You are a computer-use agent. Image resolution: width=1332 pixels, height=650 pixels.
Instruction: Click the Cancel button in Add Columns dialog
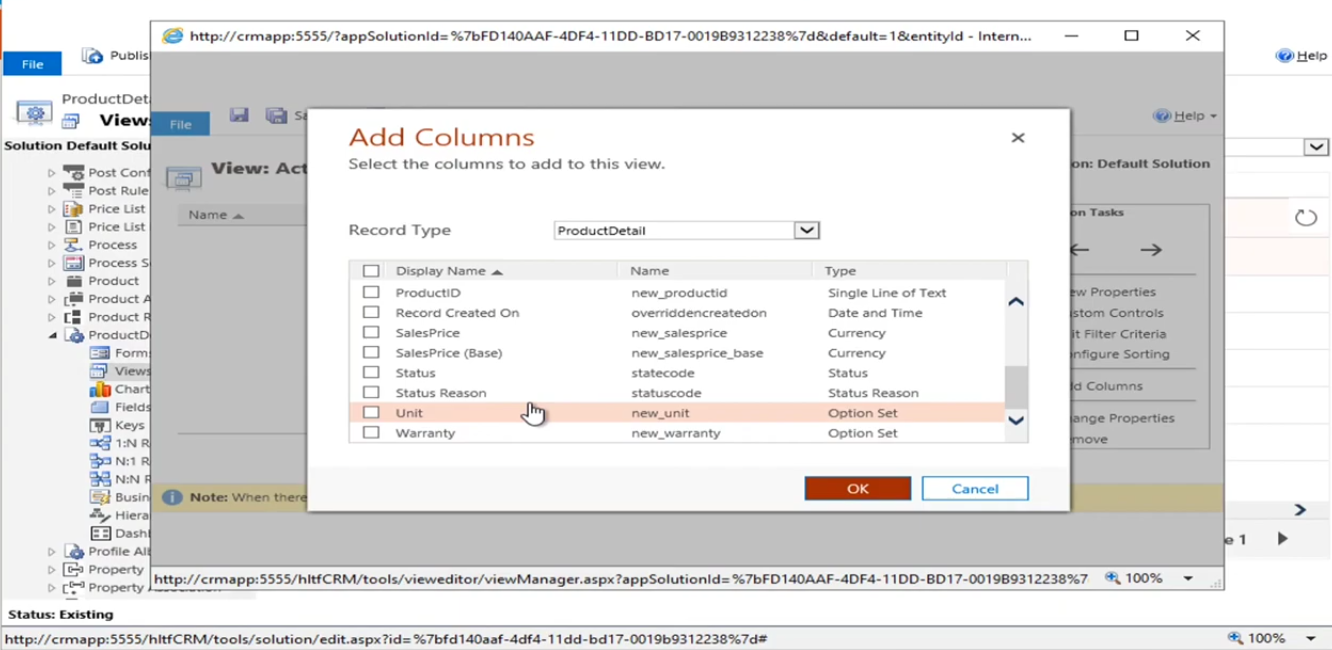click(x=974, y=488)
